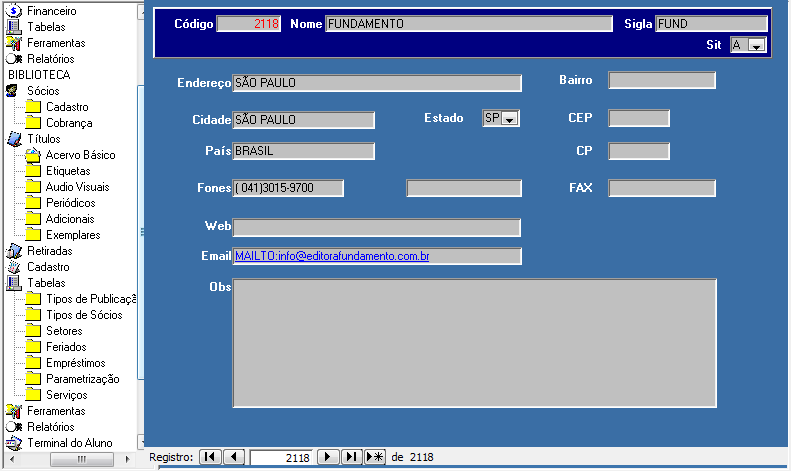This screenshot has width=791, height=471.
Task: Click inside the Obs notes box
Action: coord(474,343)
